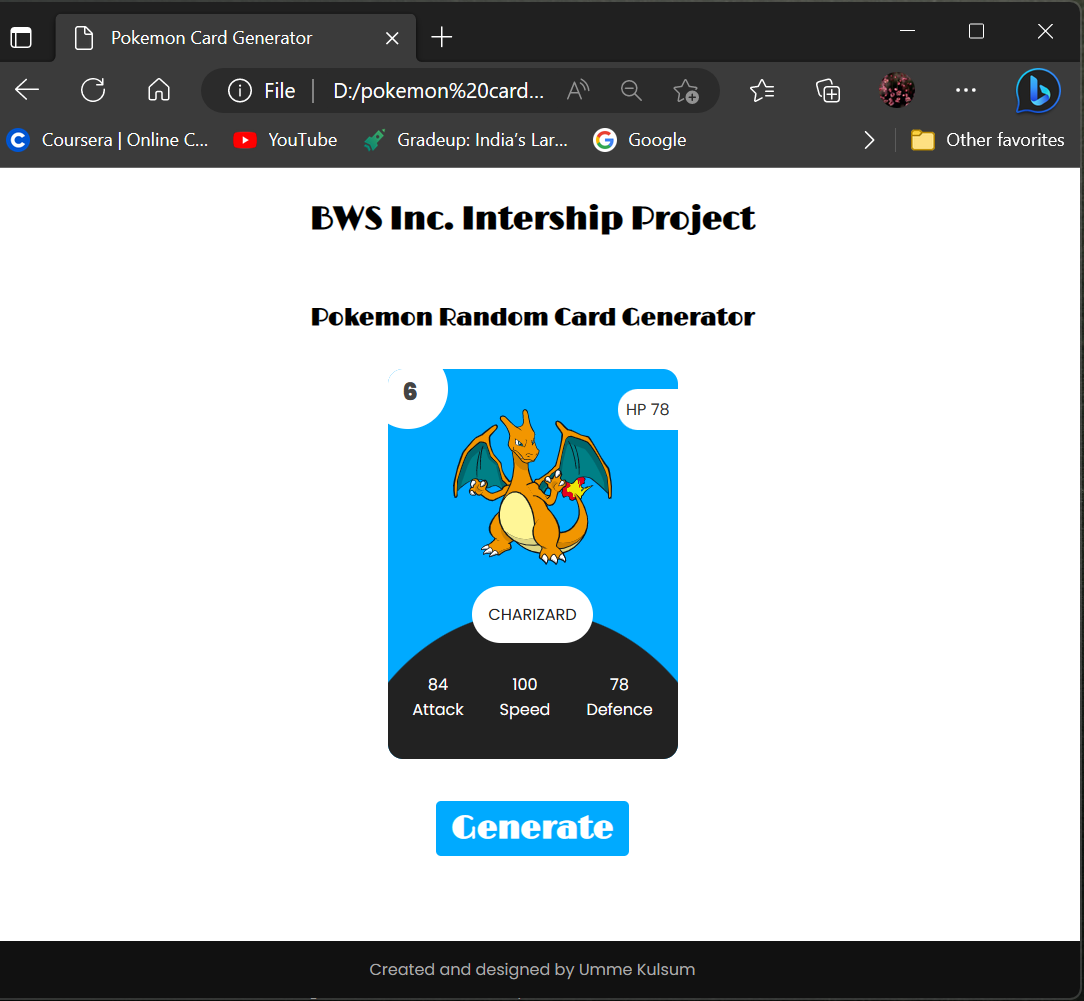Close the Pokemon Card Generator tab
Image resolution: width=1084 pixels, height=1001 pixels.
(392, 38)
